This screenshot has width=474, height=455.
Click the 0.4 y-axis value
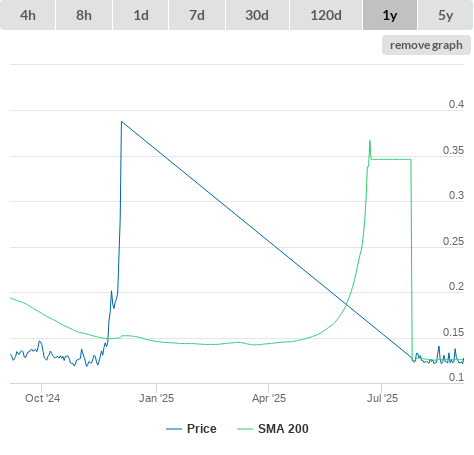[x=456, y=104]
